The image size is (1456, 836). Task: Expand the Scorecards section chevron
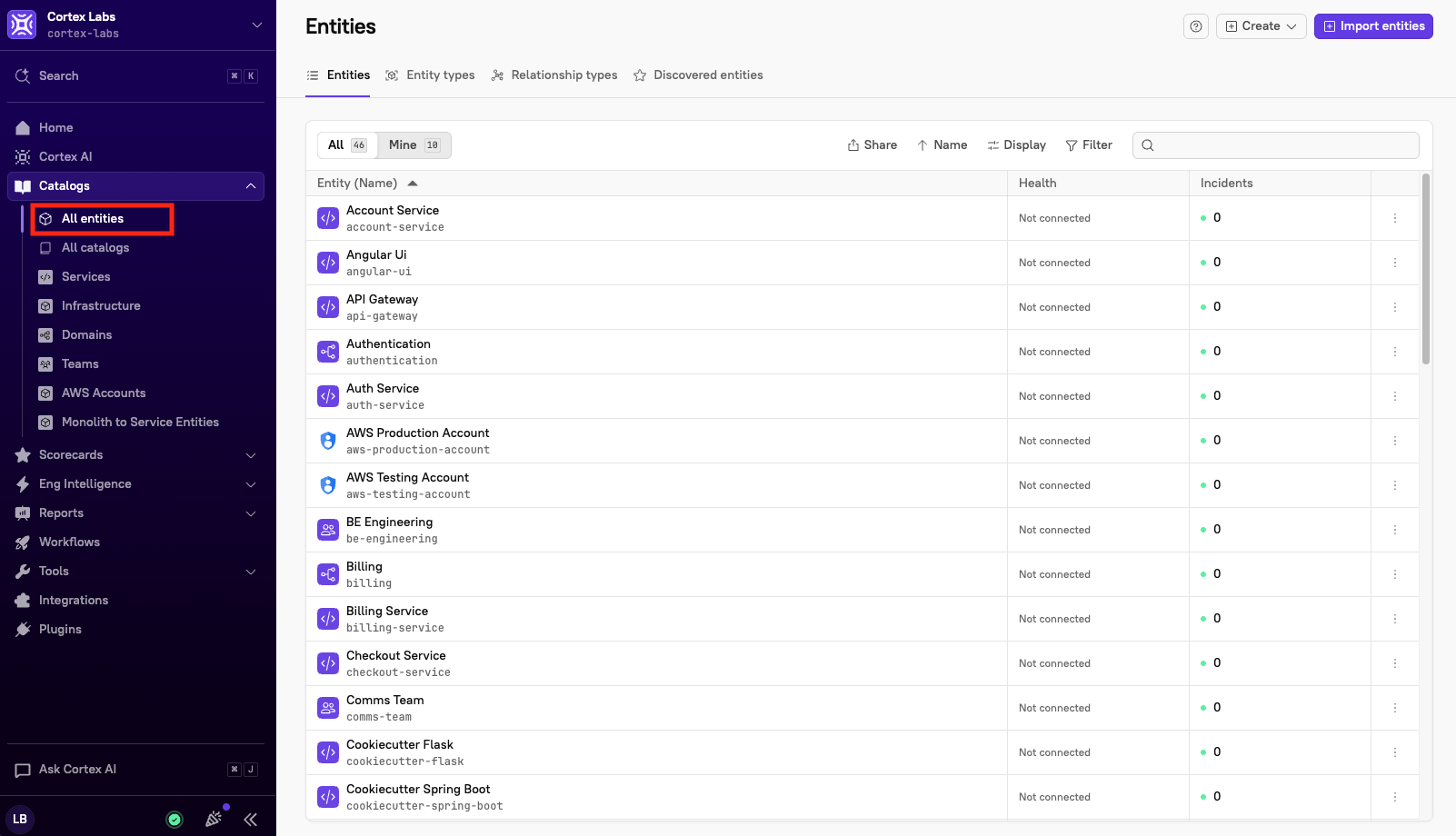coord(251,455)
